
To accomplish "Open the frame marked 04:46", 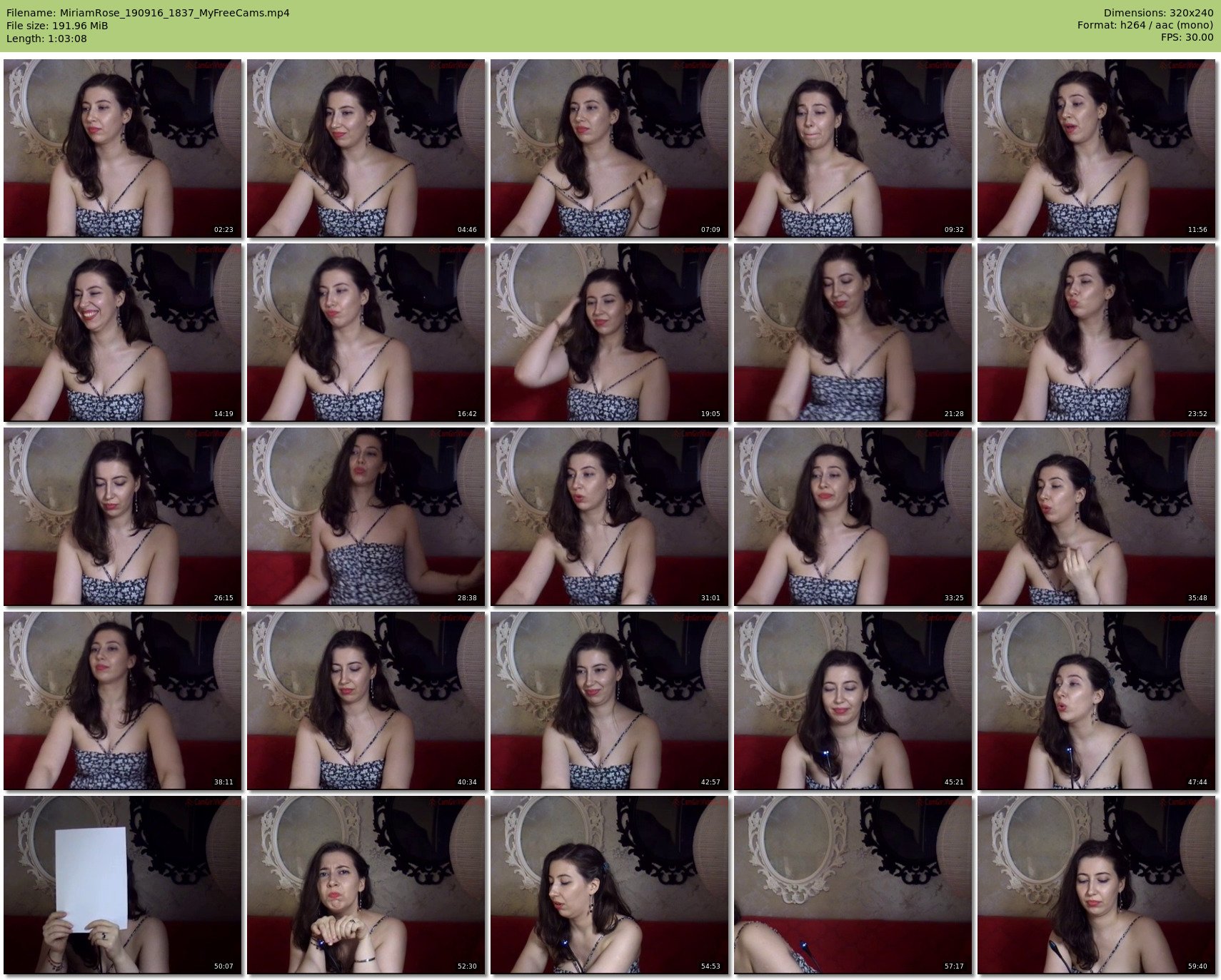I will tap(366, 148).
